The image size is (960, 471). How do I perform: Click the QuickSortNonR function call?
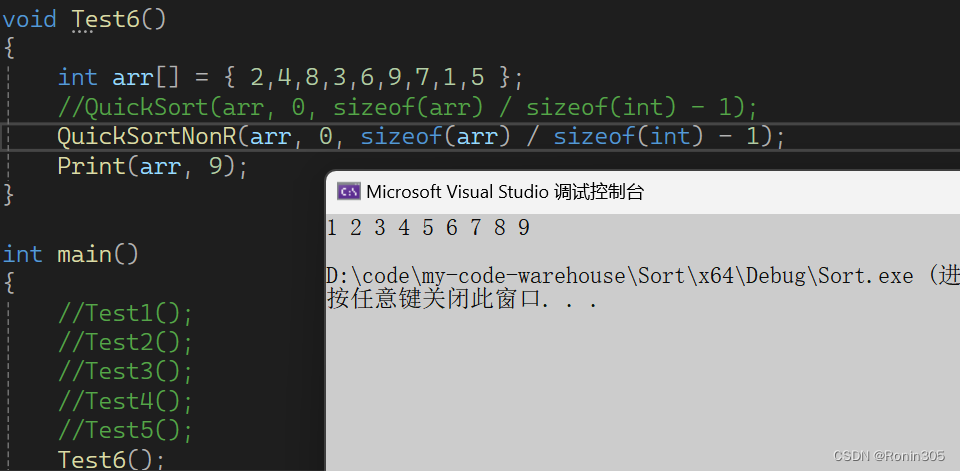[150, 136]
